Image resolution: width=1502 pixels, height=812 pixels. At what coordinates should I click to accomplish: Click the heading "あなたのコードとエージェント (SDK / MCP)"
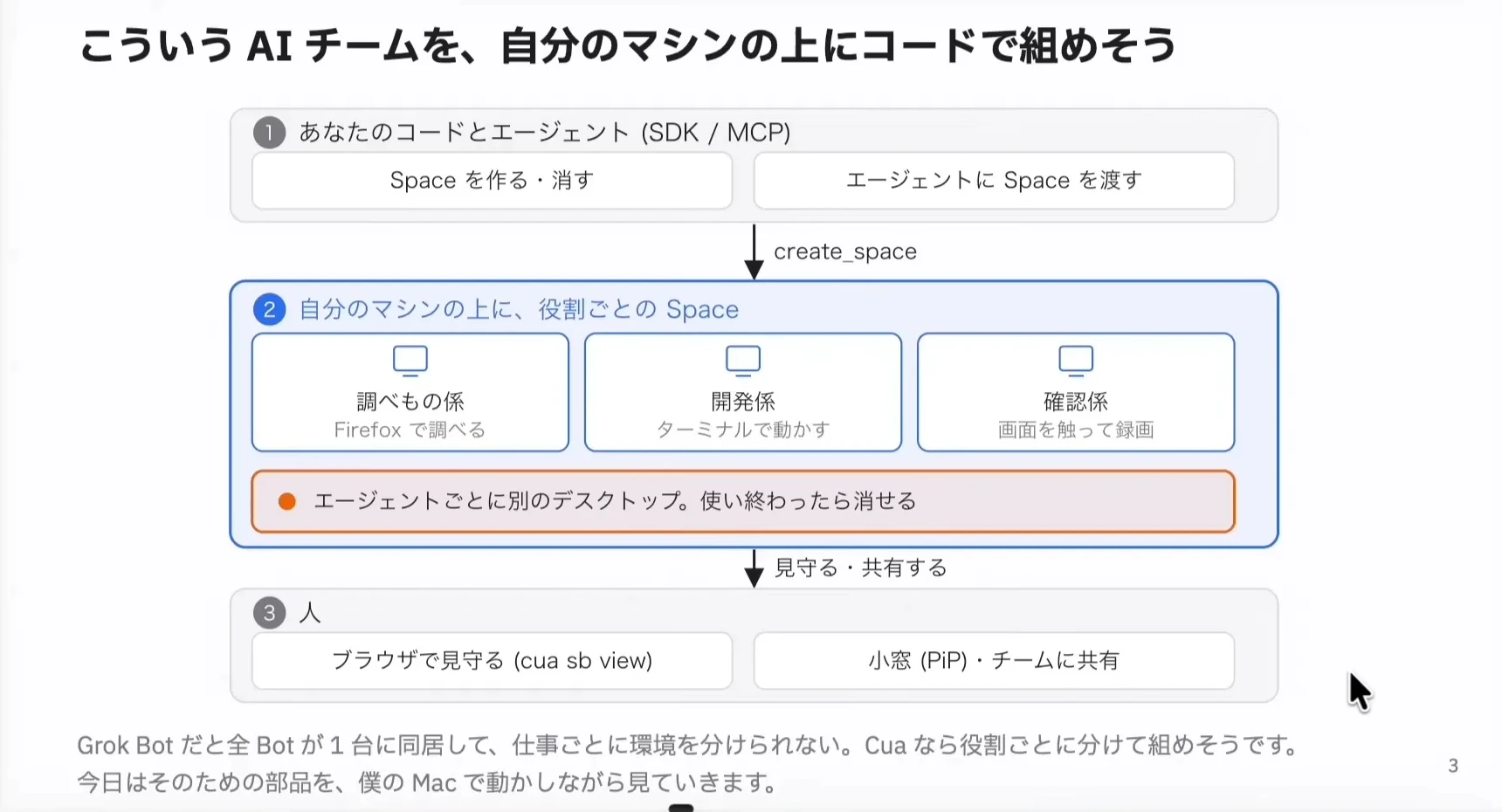tap(545, 133)
